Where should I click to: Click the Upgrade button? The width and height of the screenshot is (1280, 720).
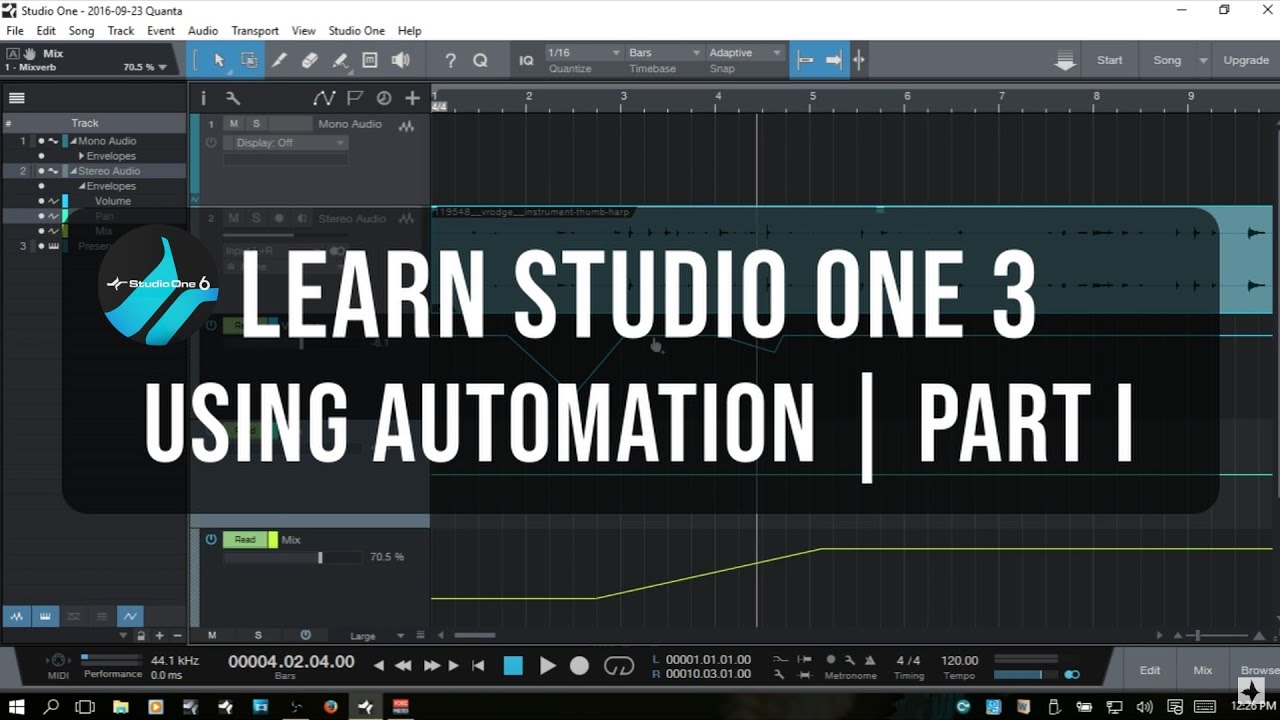1246,60
